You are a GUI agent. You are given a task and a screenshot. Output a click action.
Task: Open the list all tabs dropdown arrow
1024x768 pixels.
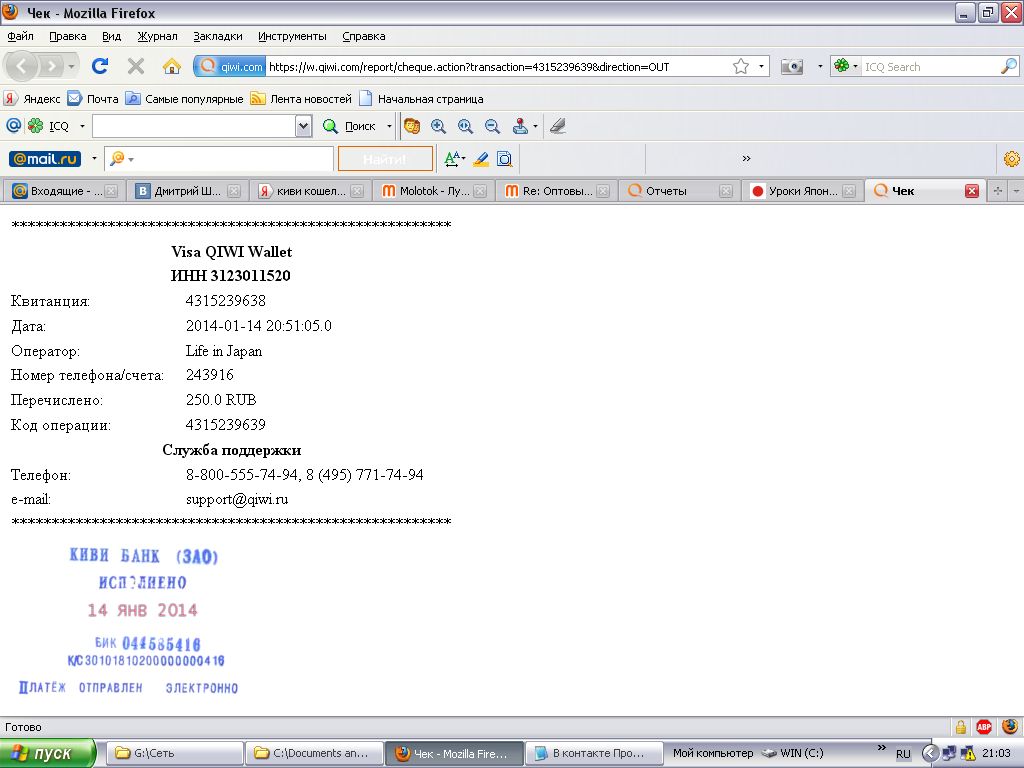tap(1016, 191)
